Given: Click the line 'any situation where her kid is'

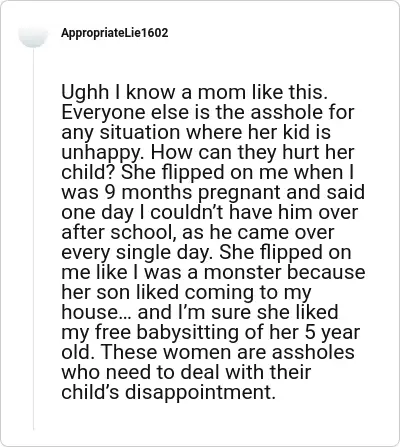Looking at the screenshot, I should coord(196,132).
